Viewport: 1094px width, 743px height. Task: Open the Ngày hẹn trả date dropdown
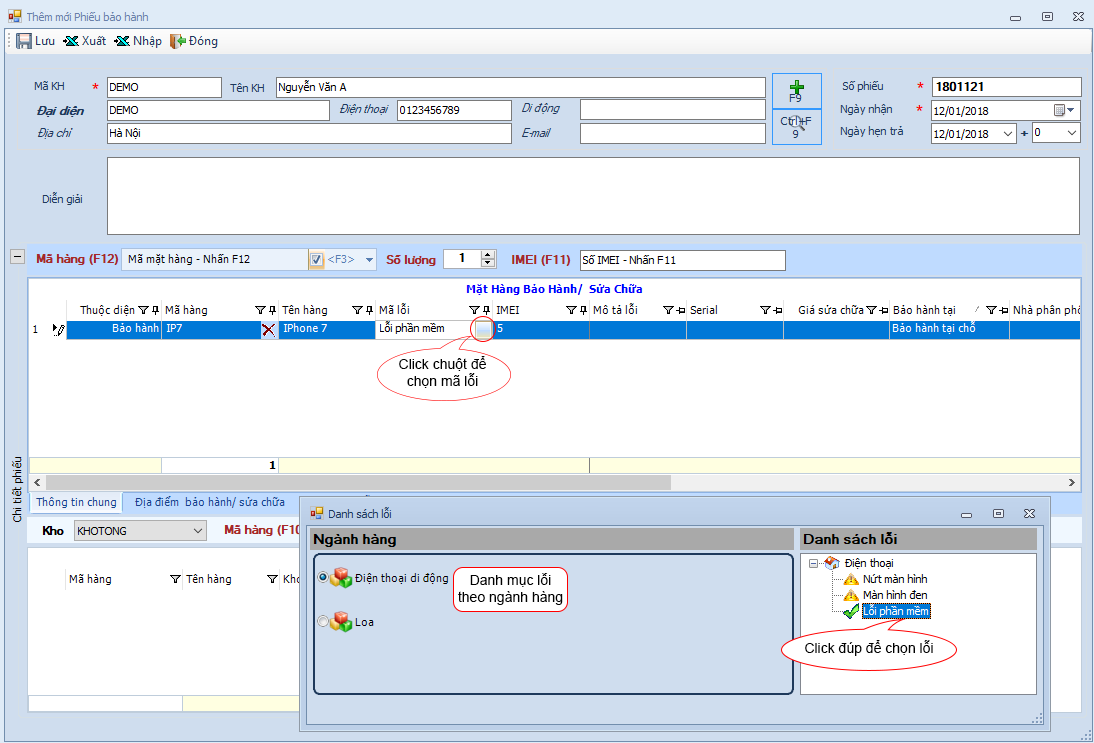click(x=1007, y=133)
